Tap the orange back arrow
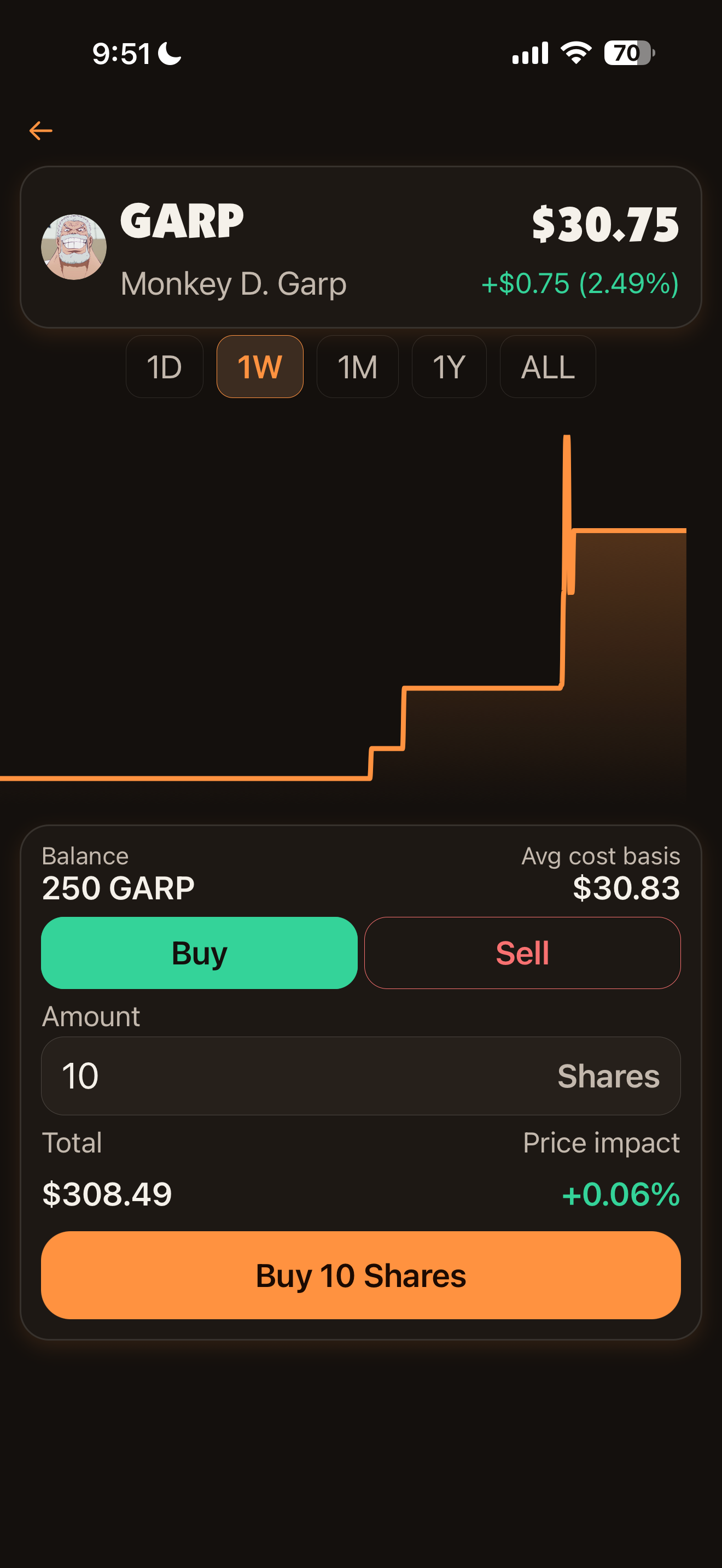This screenshot has height=1568, width=722. click(41, 130)
